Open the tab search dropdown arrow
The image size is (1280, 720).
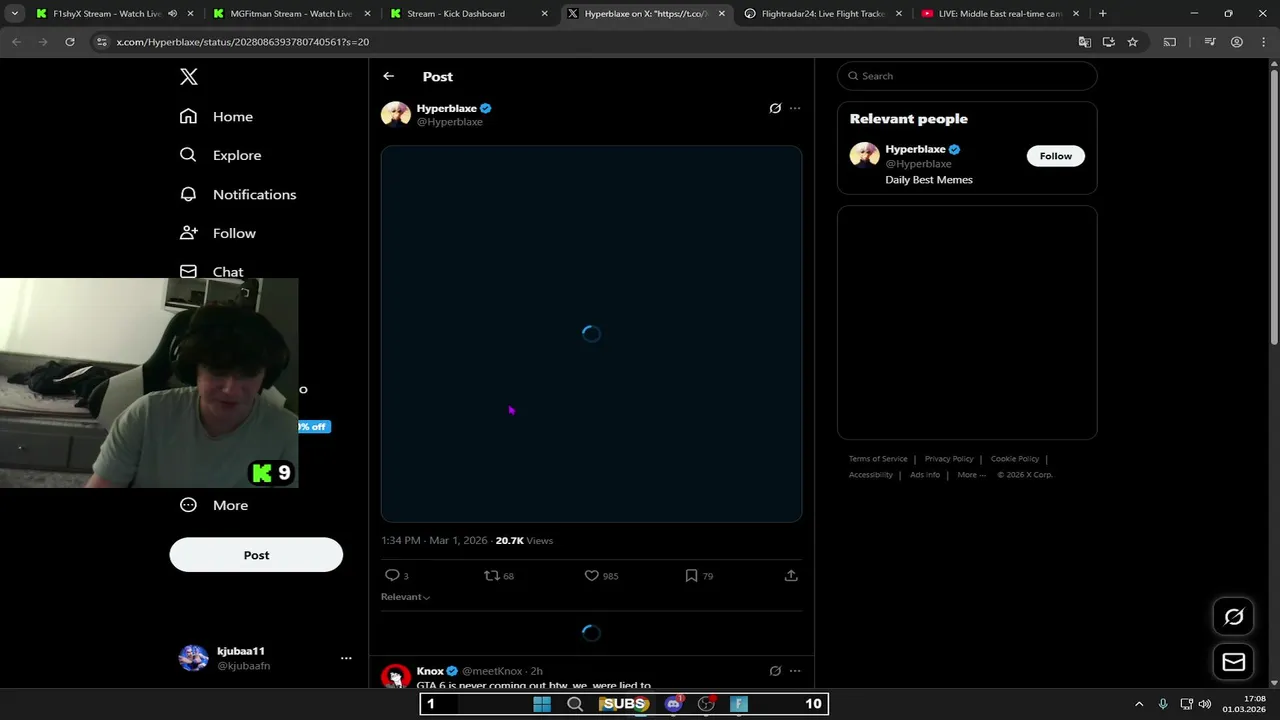pyautogui.click(x=14, y=14)
